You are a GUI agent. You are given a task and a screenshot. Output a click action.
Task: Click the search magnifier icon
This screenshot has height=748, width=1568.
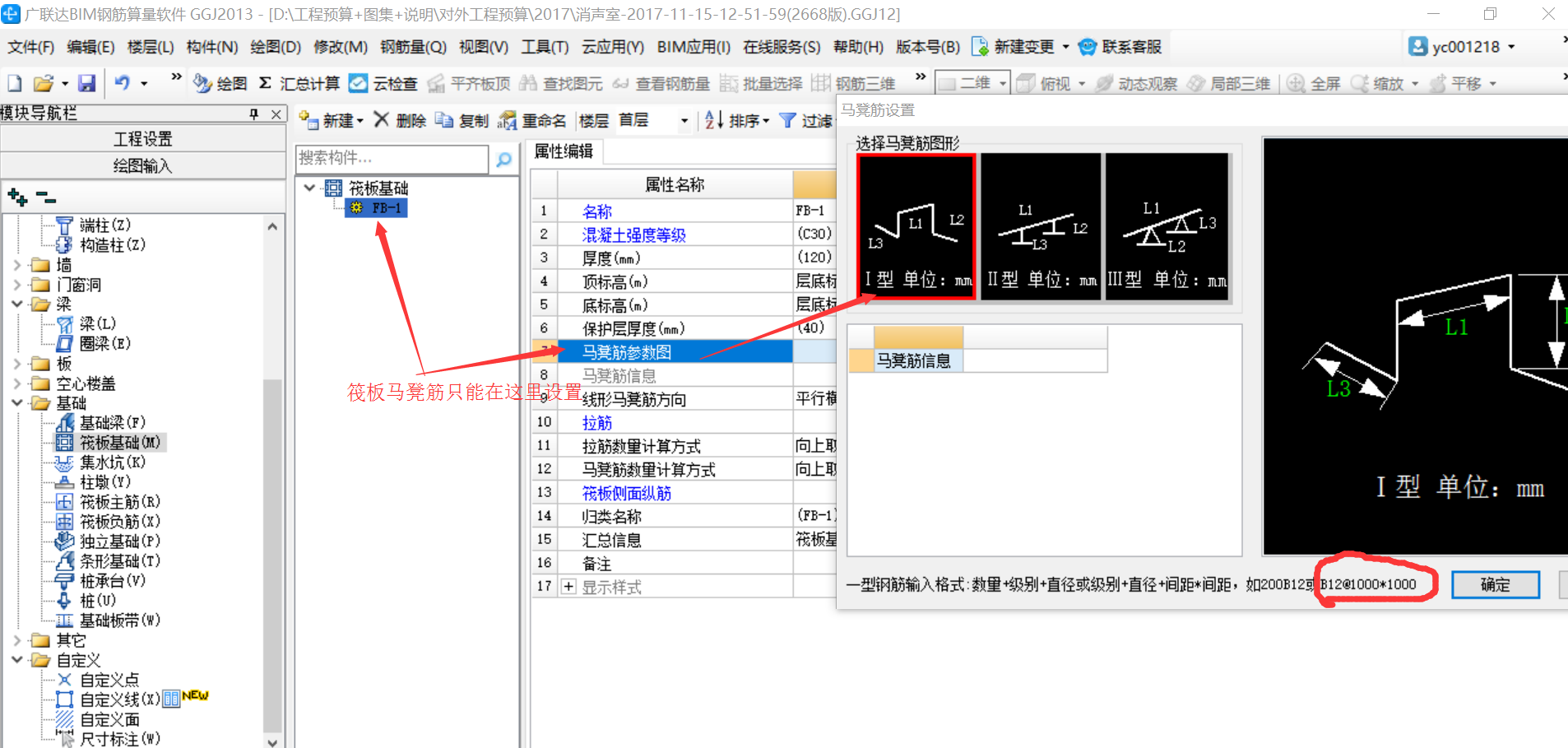pyautogui.click(x=503, y=160)
